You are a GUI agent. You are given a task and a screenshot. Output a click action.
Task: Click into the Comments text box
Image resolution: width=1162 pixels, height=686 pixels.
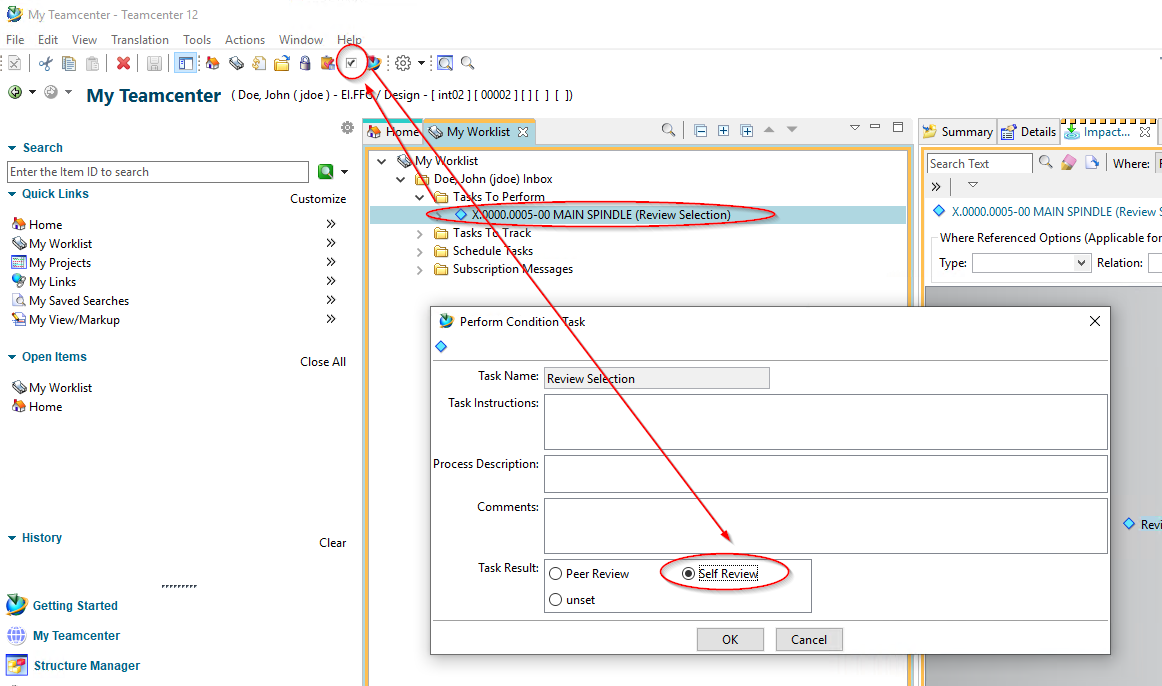pyautogui.click(x=825, y=525)
